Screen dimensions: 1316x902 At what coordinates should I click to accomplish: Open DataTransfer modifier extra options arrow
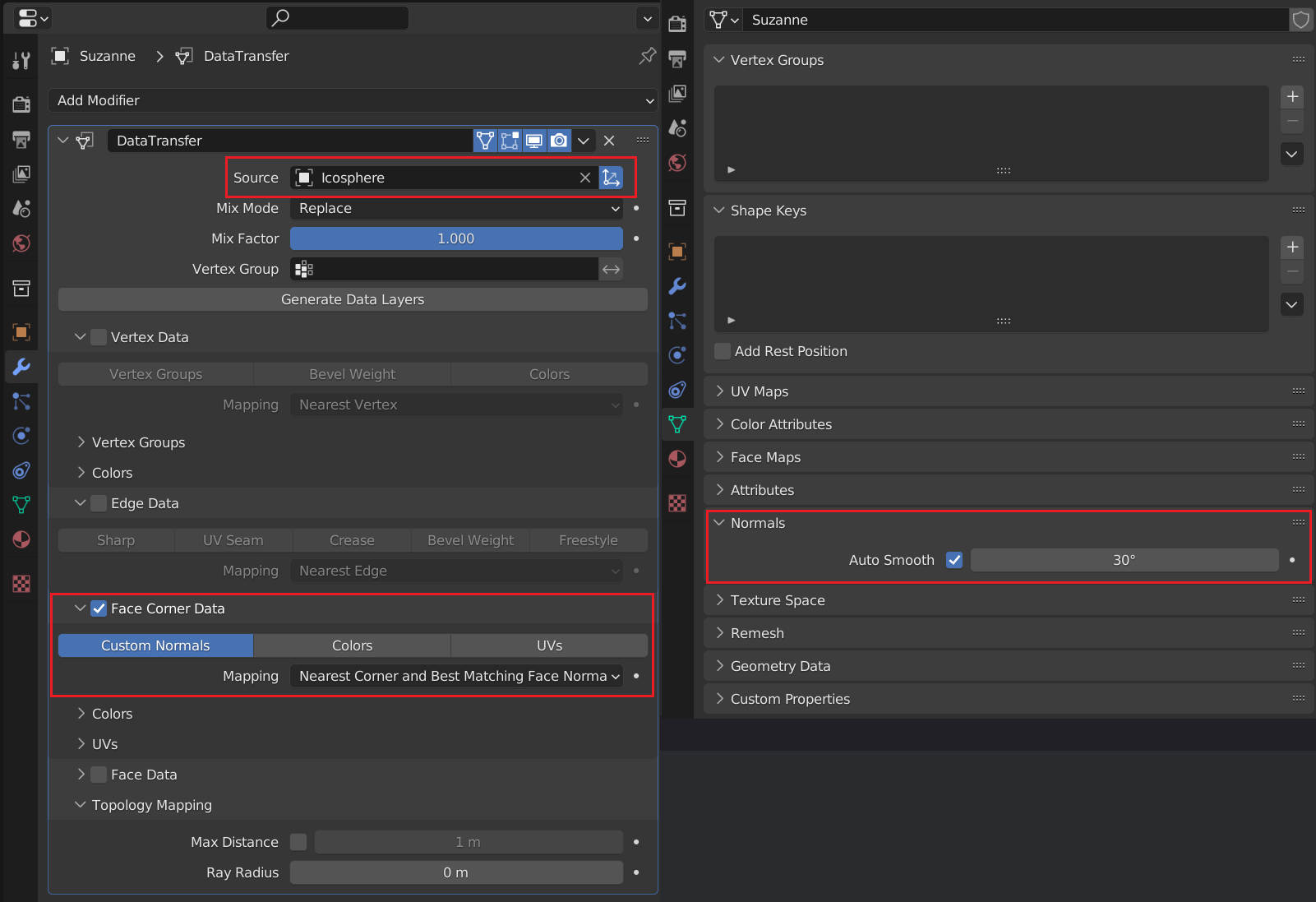584,141
